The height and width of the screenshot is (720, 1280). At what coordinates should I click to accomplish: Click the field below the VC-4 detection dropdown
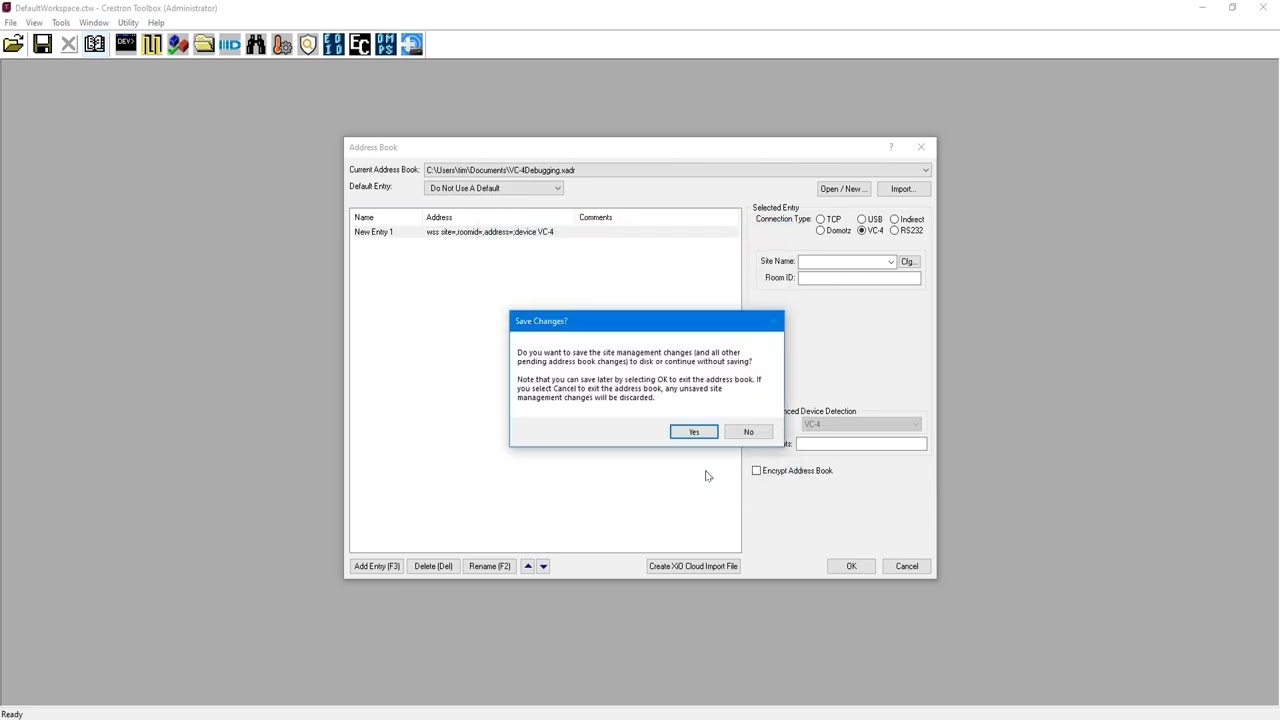[861, 444]
